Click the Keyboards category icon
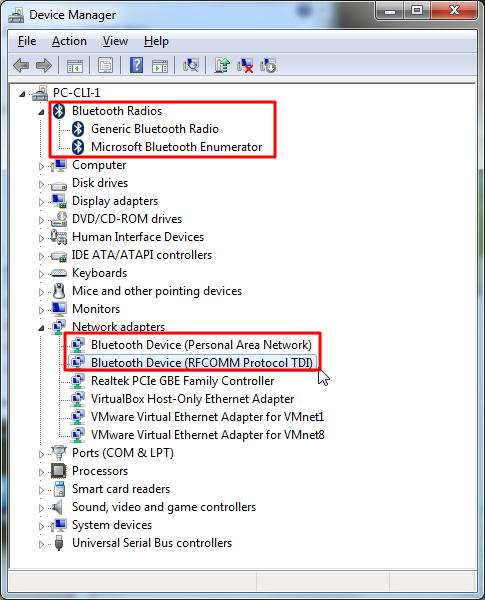Image resolution: width=485 pixels, height=600 pixels. coord(59,273)
